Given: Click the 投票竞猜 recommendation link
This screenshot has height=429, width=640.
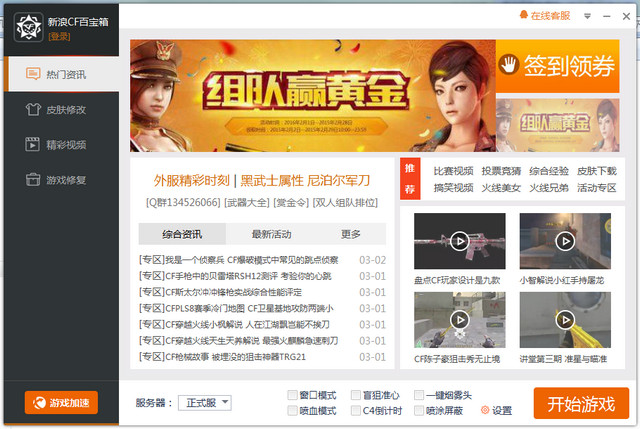Looking at the screenshot, I should [501, 171].
